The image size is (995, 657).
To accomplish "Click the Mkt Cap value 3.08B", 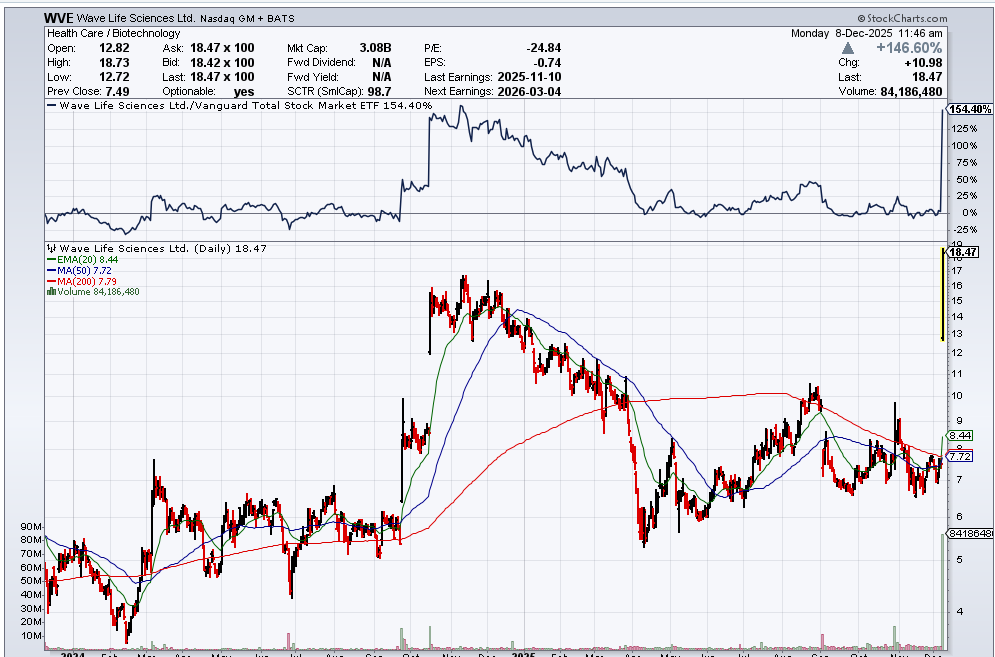I will (x=376, y=48).
